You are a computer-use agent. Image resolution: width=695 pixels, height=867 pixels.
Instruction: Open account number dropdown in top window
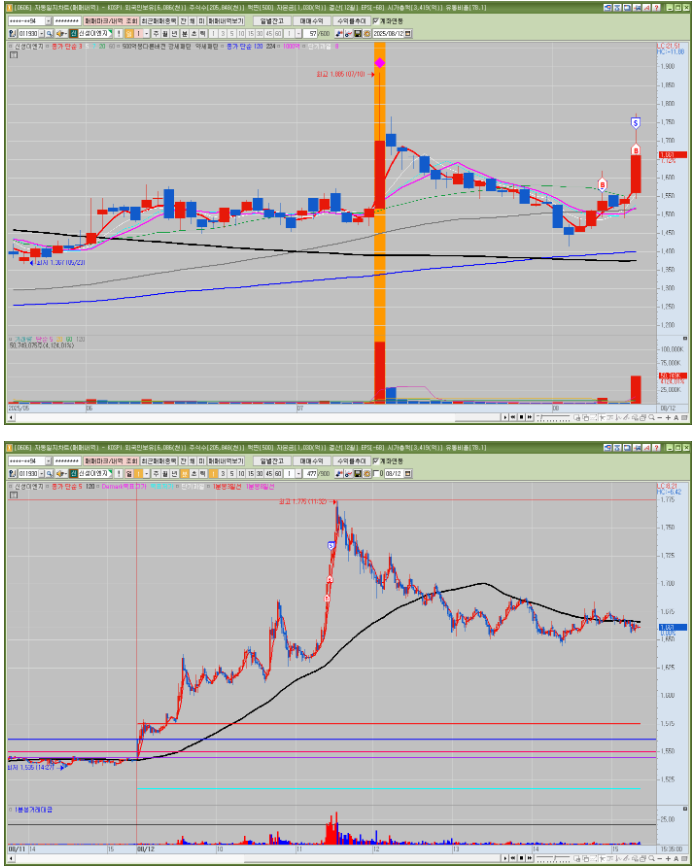(48, 21)
